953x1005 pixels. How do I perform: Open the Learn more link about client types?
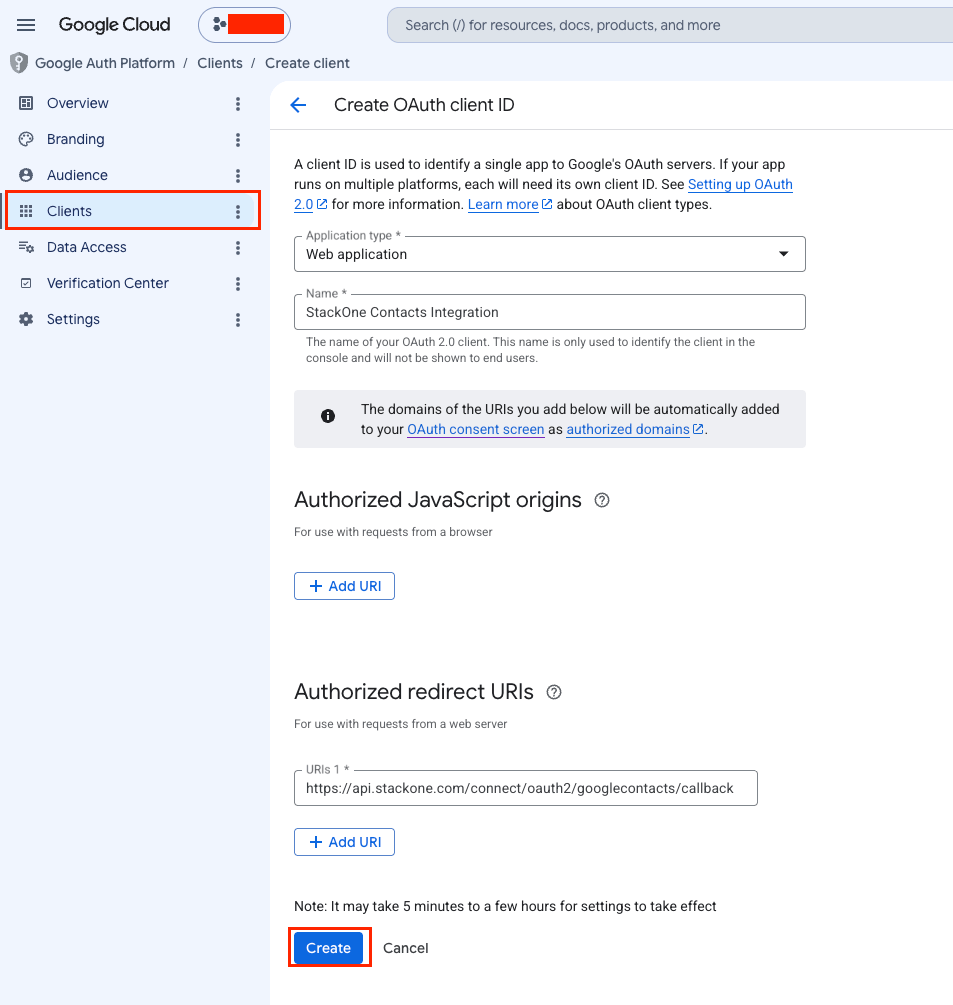point(503,204)
